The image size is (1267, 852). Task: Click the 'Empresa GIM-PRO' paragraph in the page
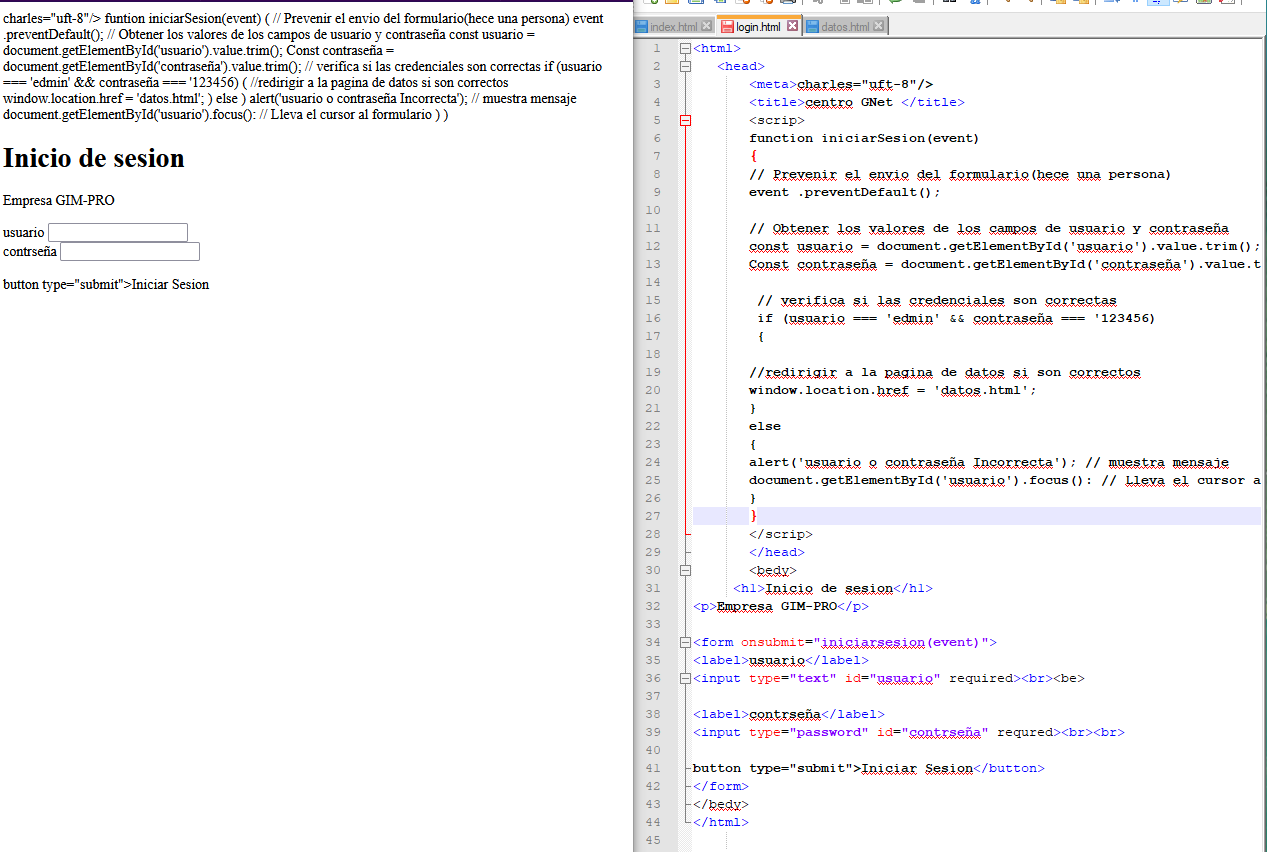(58, 200)
